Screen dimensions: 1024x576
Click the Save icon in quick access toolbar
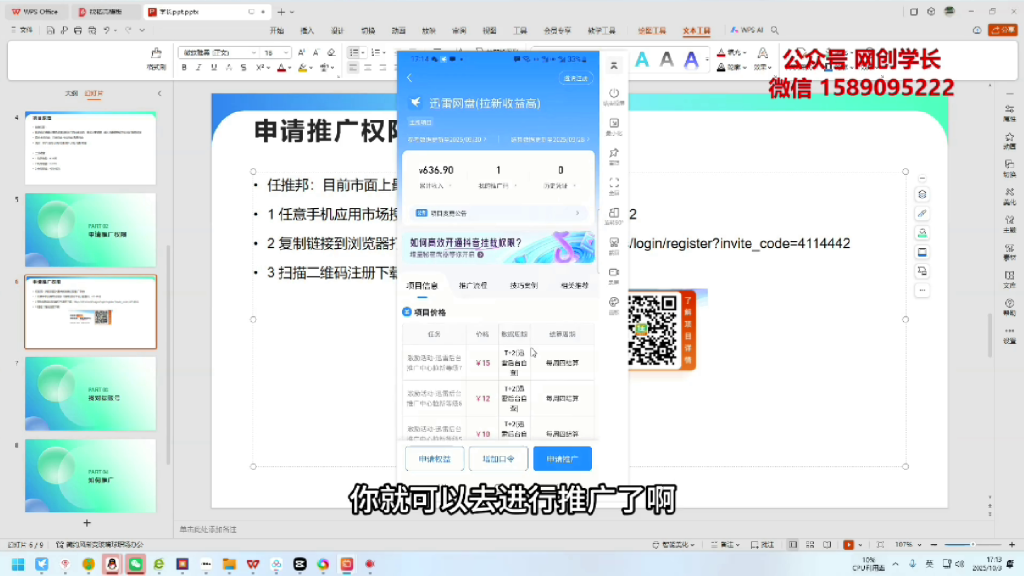(x=49, y=30)
